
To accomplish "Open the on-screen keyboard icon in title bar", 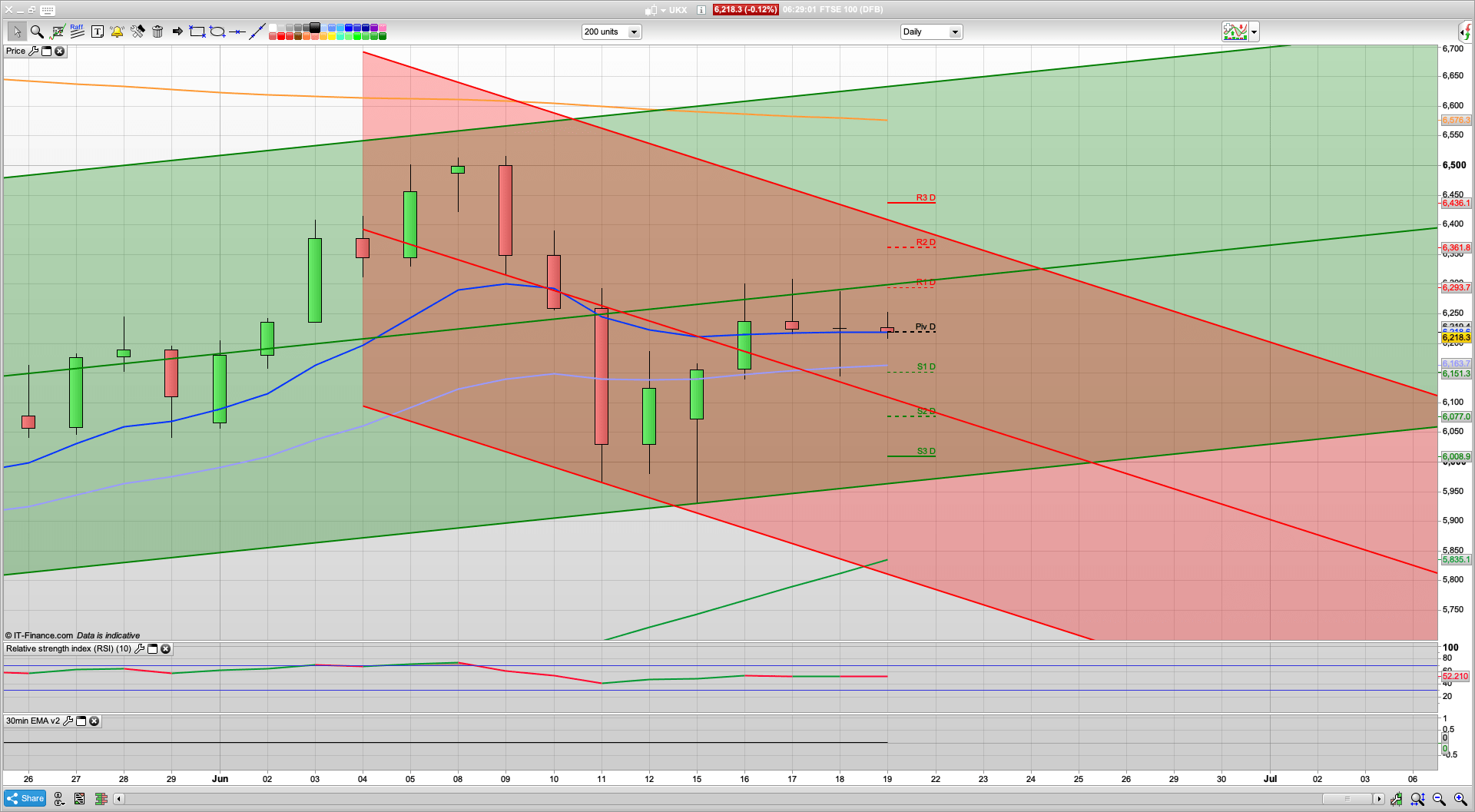I will pos(48,10).
